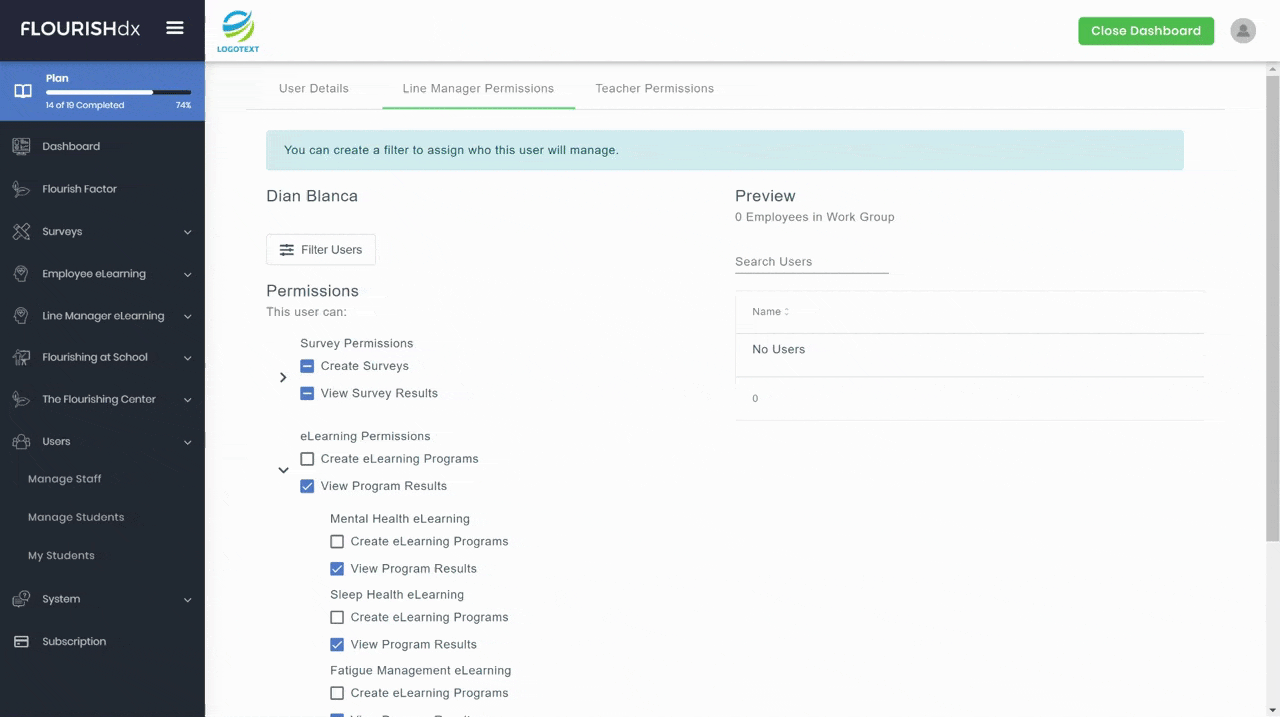Toggle the hamburger menu icon
1280x717 pixels.
tap(175, 28)
